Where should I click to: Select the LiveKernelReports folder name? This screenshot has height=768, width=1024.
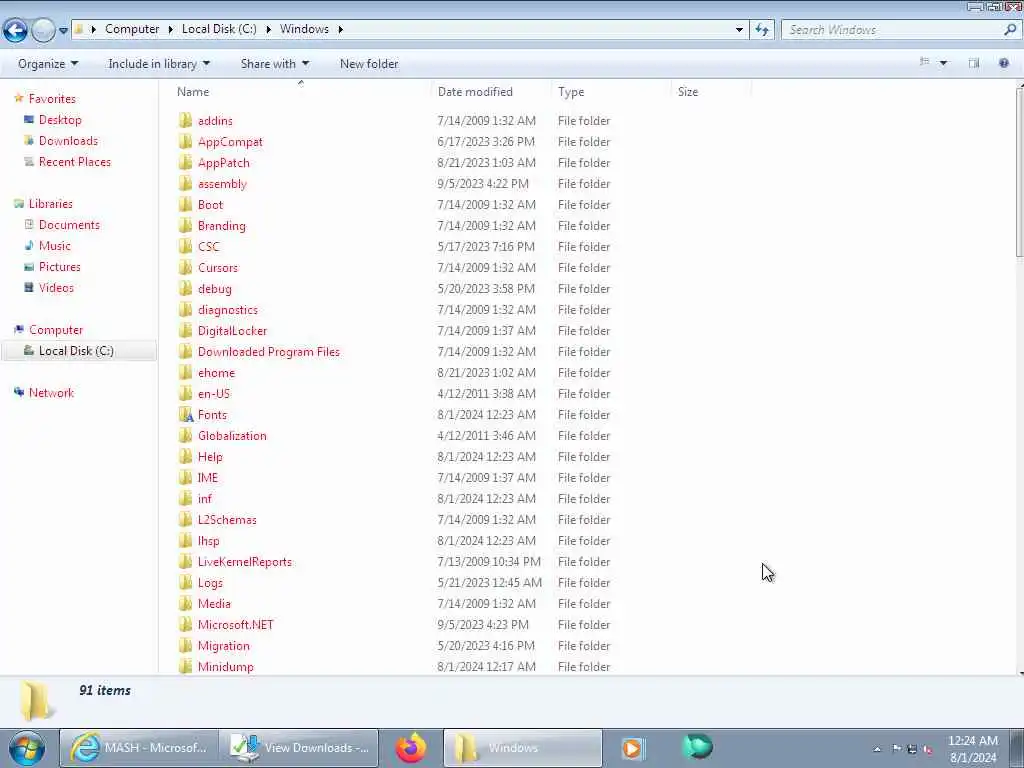click(244, 562)
